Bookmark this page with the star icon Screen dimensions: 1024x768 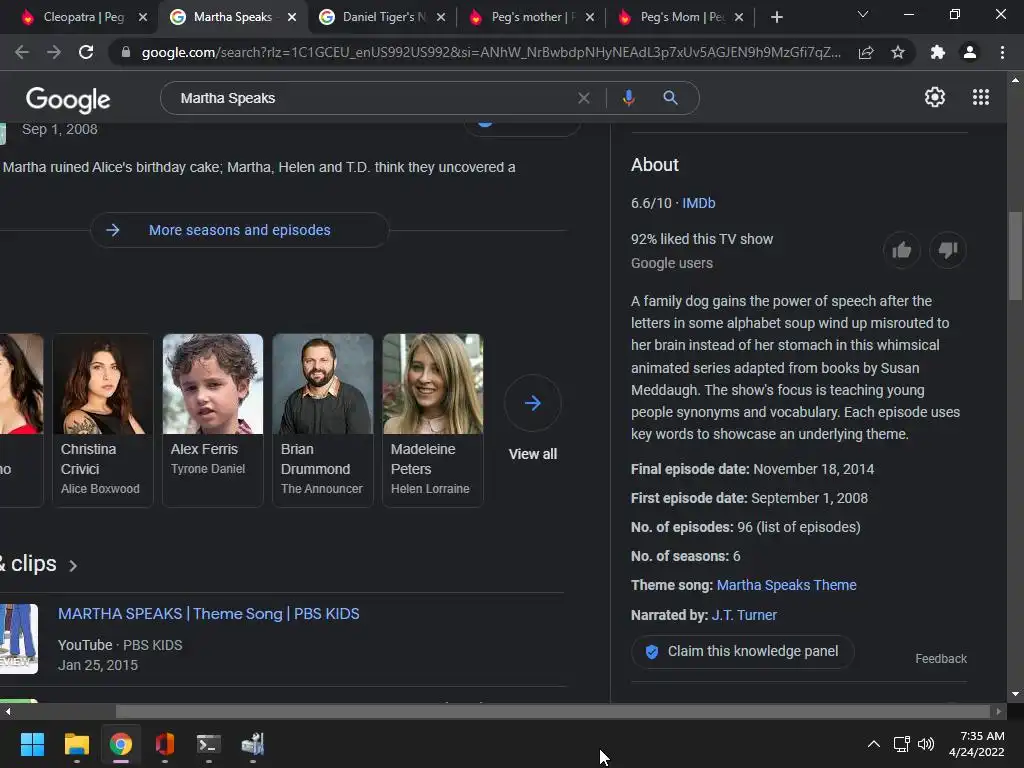click(898, 52)
